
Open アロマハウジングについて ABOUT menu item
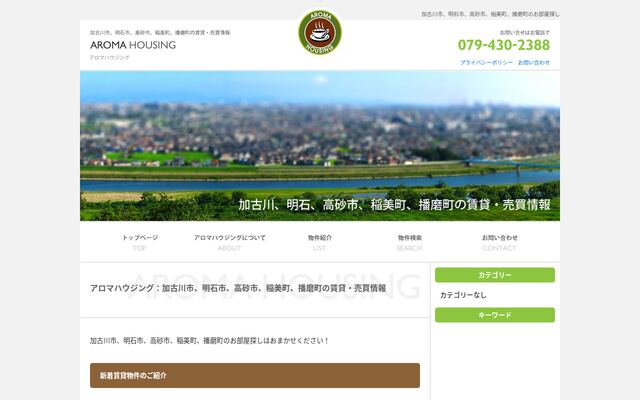[230, 242]
